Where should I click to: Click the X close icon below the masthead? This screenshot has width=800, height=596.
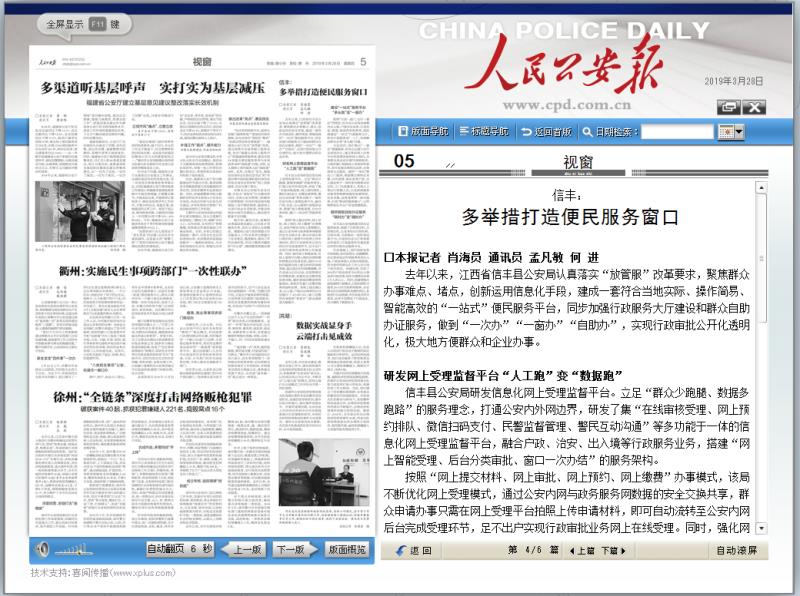[x=753, y=107]
